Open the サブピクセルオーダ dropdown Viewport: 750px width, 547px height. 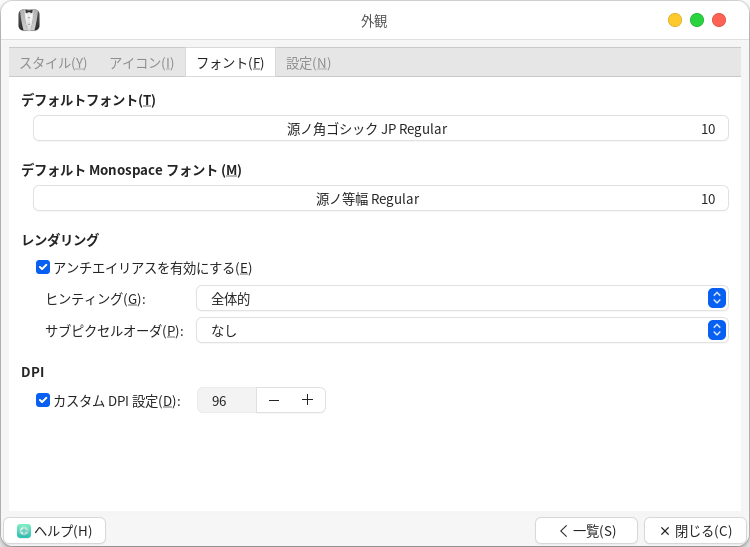point(461,330)
